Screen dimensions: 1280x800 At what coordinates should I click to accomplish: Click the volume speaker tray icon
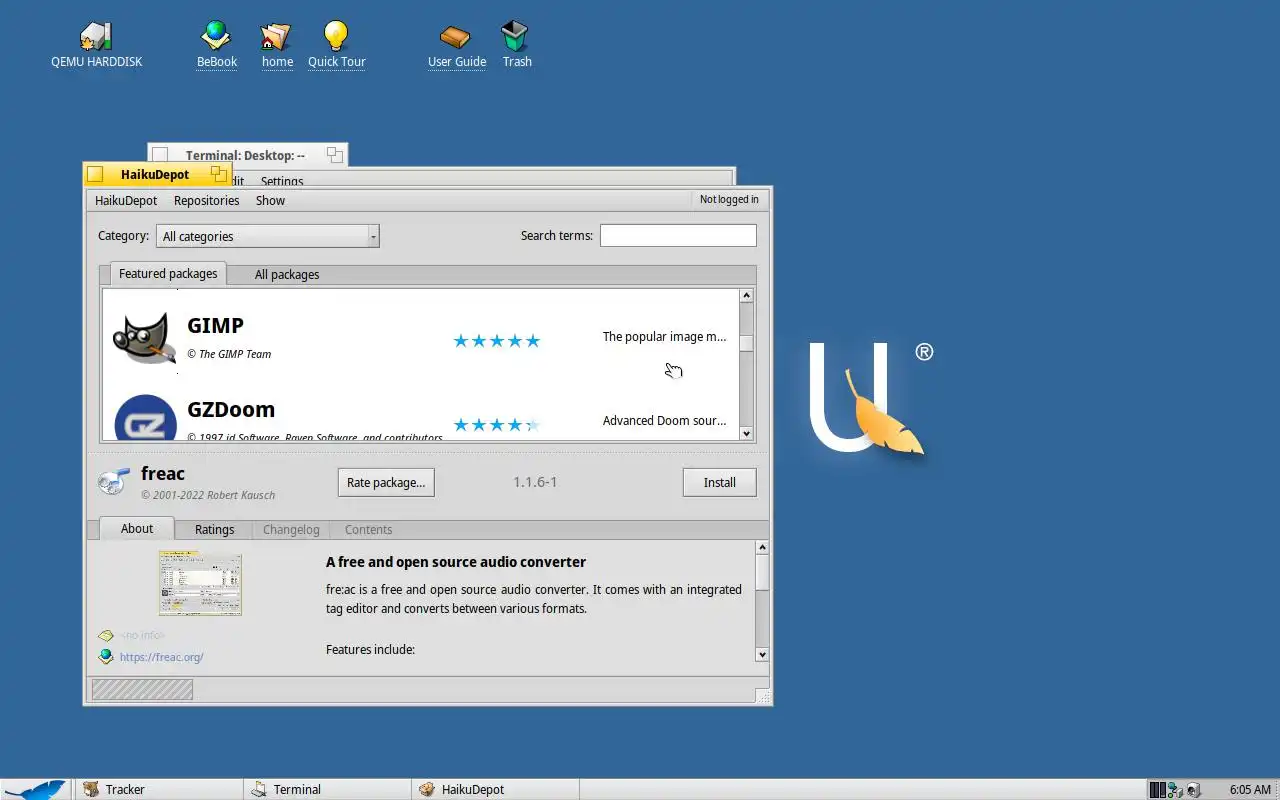[1193, 790]
